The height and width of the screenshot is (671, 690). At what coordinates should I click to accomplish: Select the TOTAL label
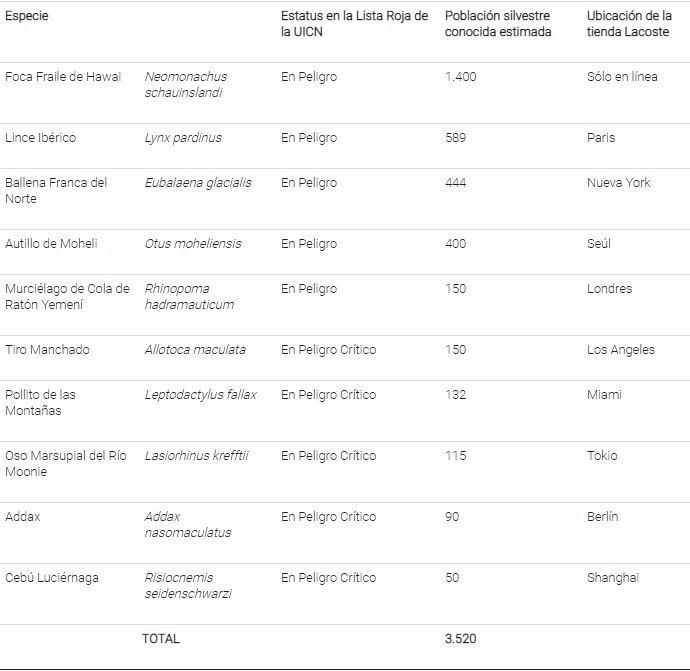(x=161, y=638)
